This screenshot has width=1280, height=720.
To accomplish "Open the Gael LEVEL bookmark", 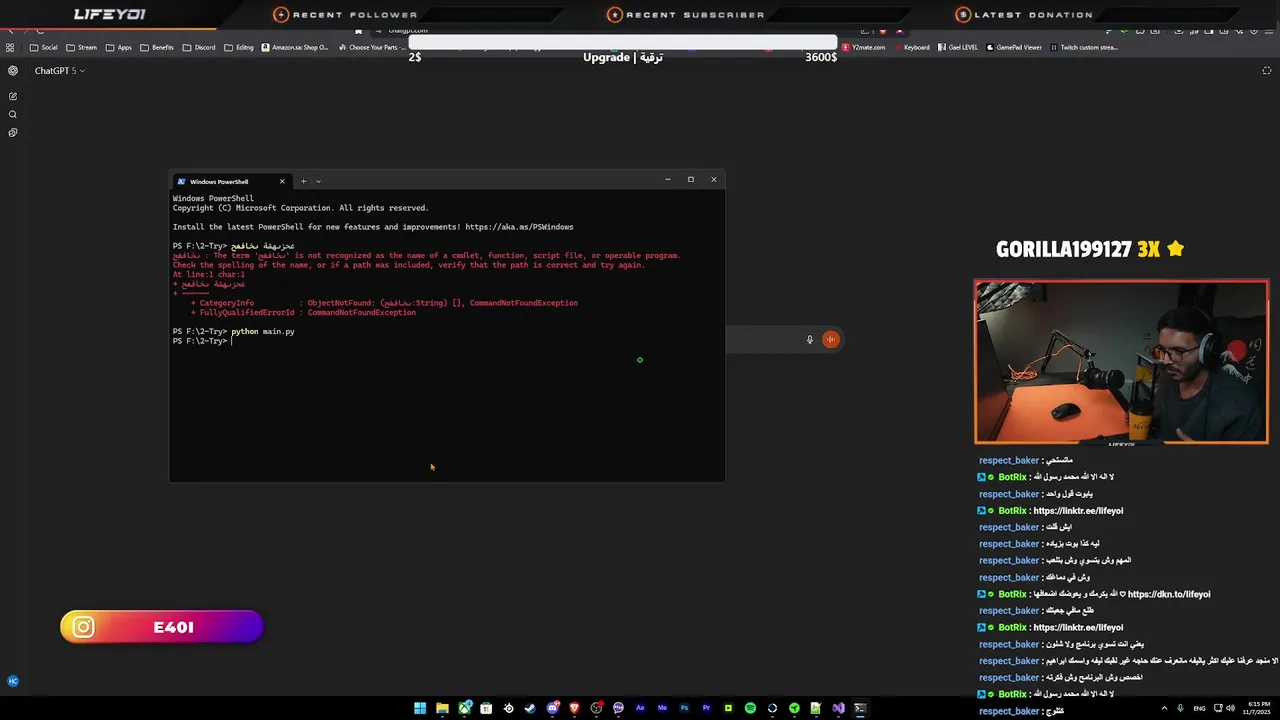I will click(958, 47).
